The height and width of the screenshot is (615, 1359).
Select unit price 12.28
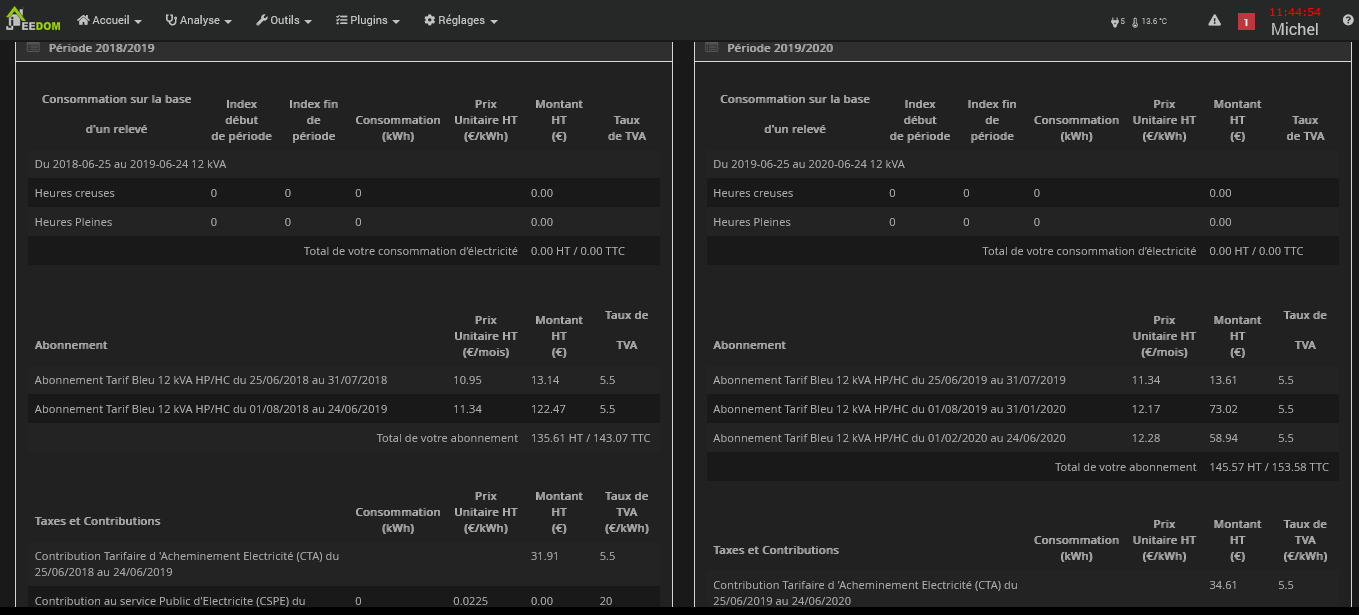point(1146,438)
